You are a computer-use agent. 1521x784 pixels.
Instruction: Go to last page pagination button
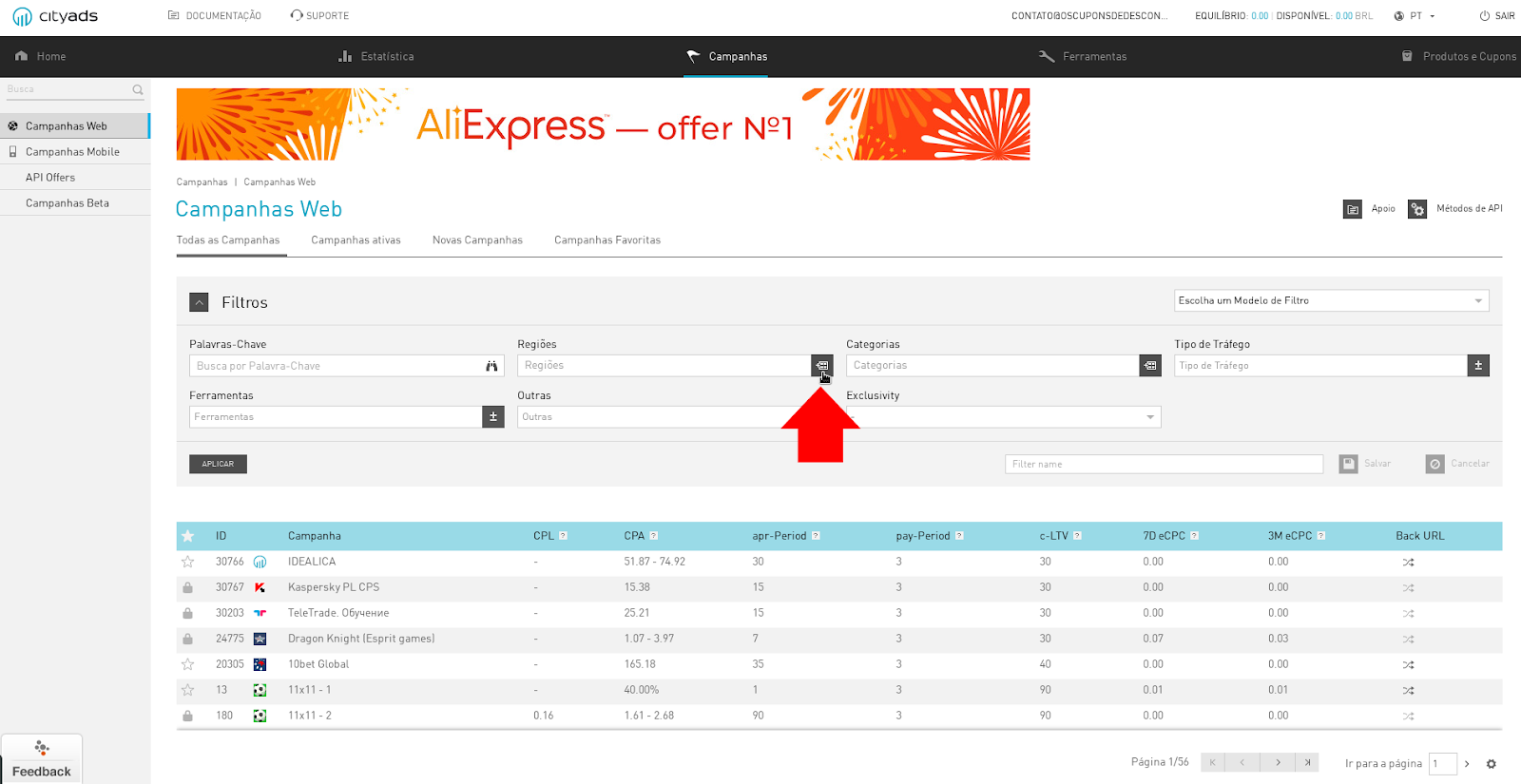pos(1308,762)
